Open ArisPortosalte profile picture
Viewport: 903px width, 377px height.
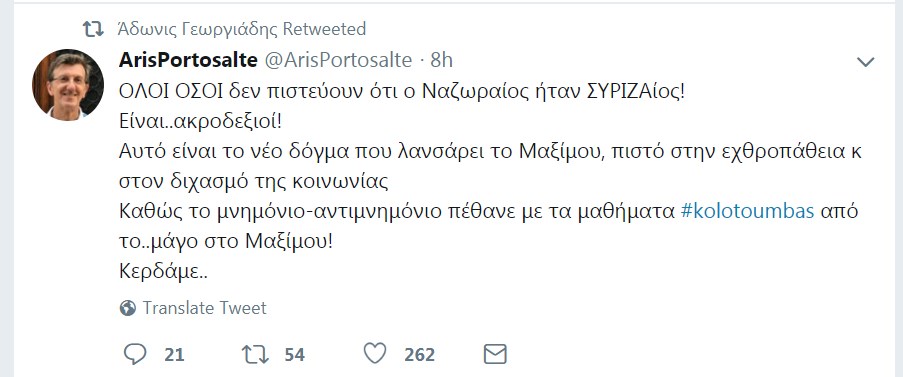coord(68,85)
